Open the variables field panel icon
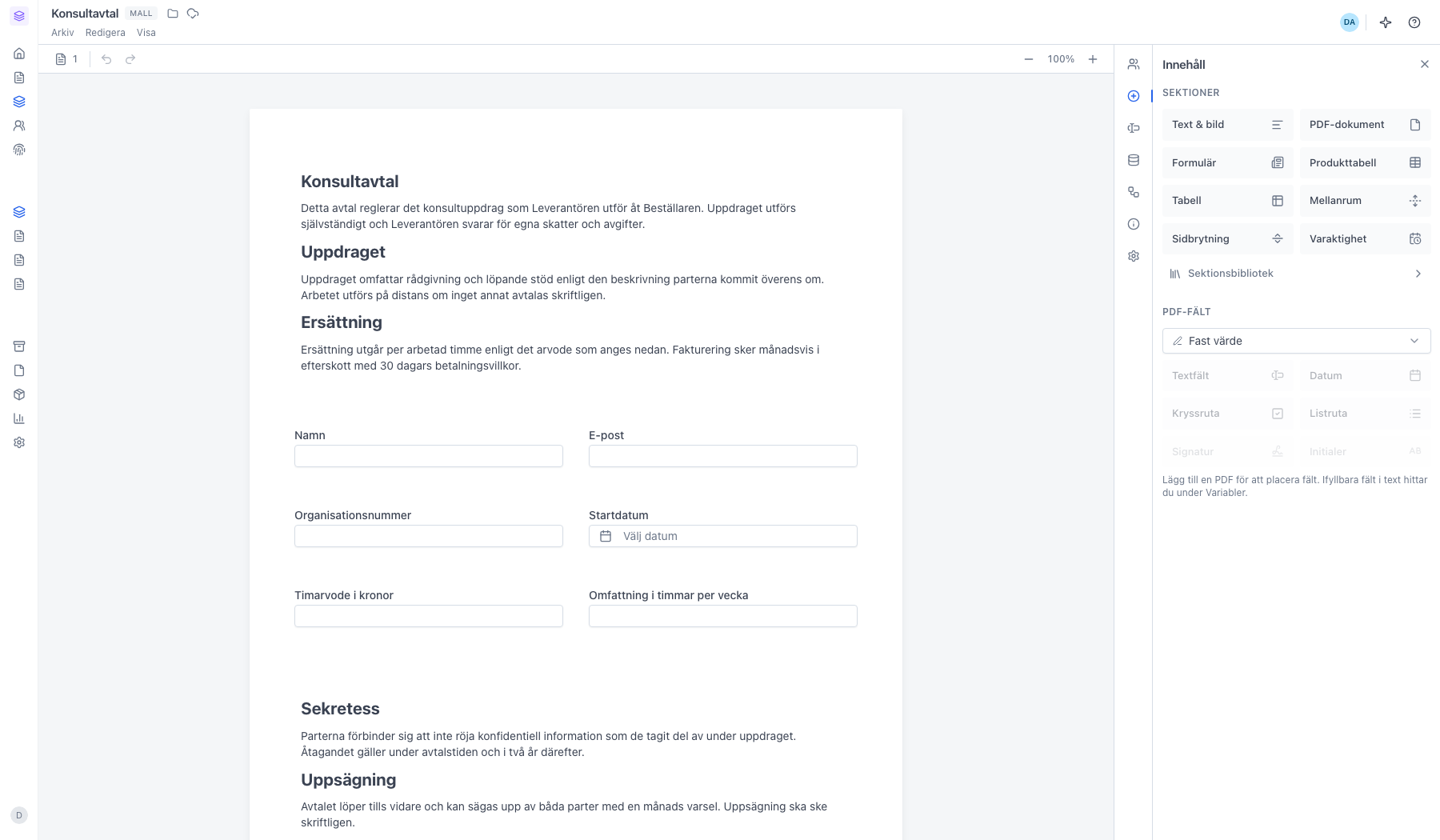This screenshot has height=840, width=1440. click(x=1134, y=128)
